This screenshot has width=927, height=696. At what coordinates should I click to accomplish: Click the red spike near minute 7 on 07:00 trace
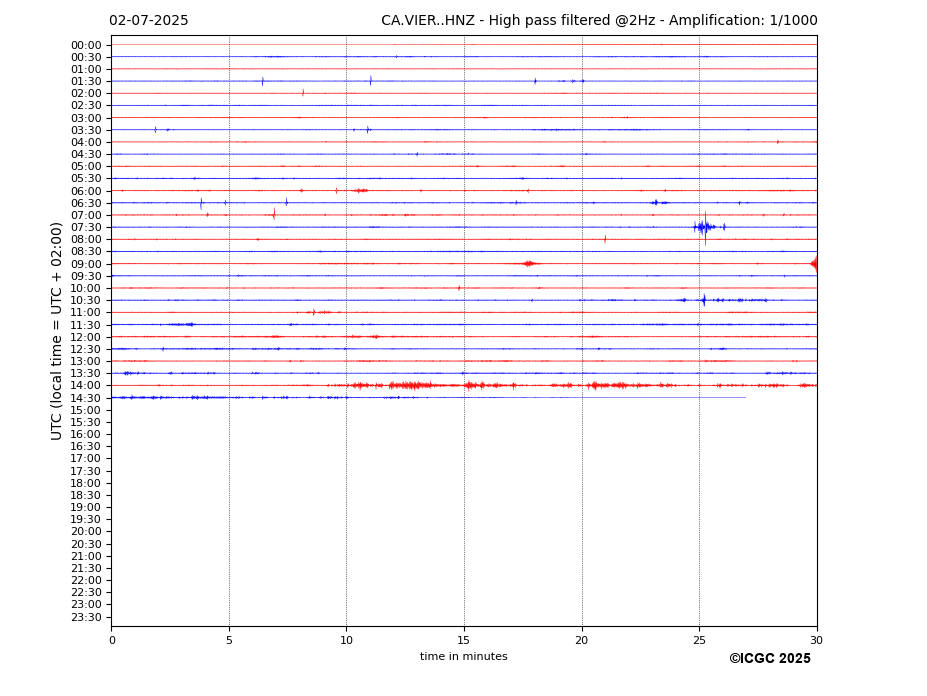coord(274,213)
